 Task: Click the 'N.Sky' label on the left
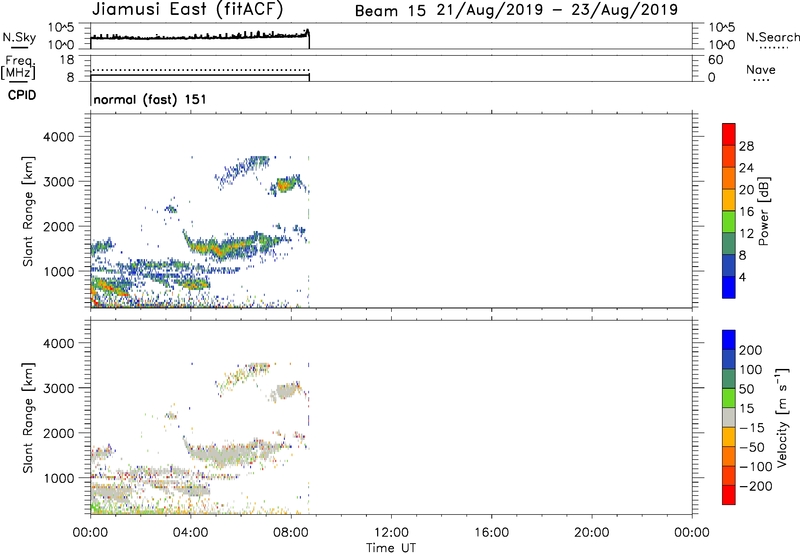point(19,37)
